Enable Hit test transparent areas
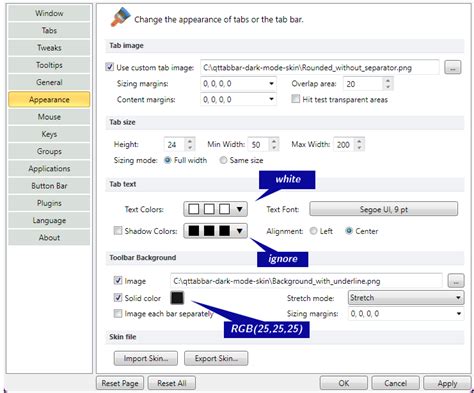Viewport: 474px width, 393px height. [x=295, y=99]
